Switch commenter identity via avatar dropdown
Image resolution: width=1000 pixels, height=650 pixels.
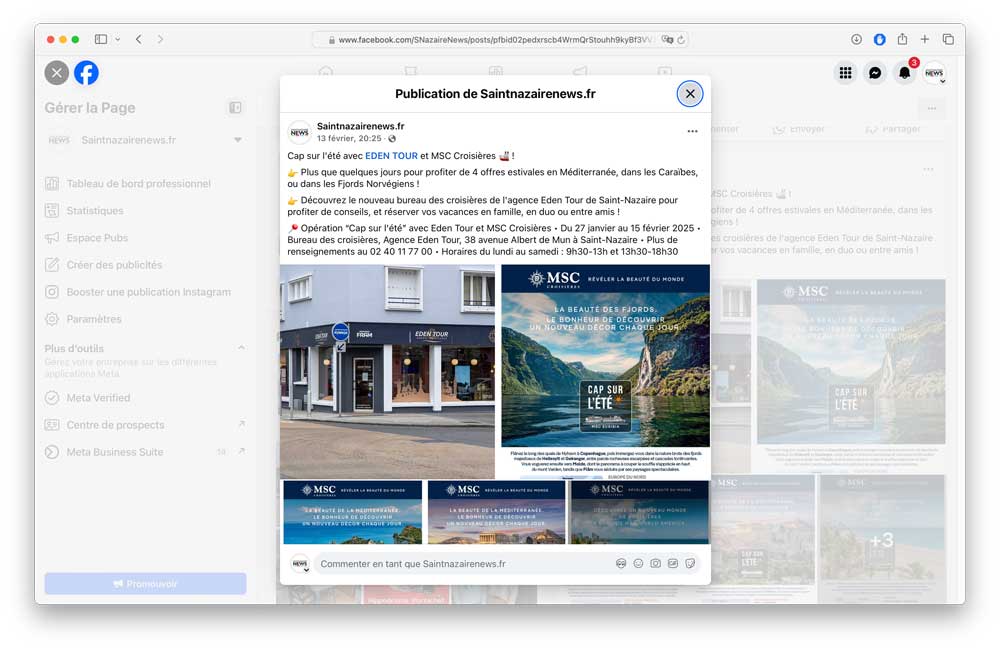[x=300, y=564]
